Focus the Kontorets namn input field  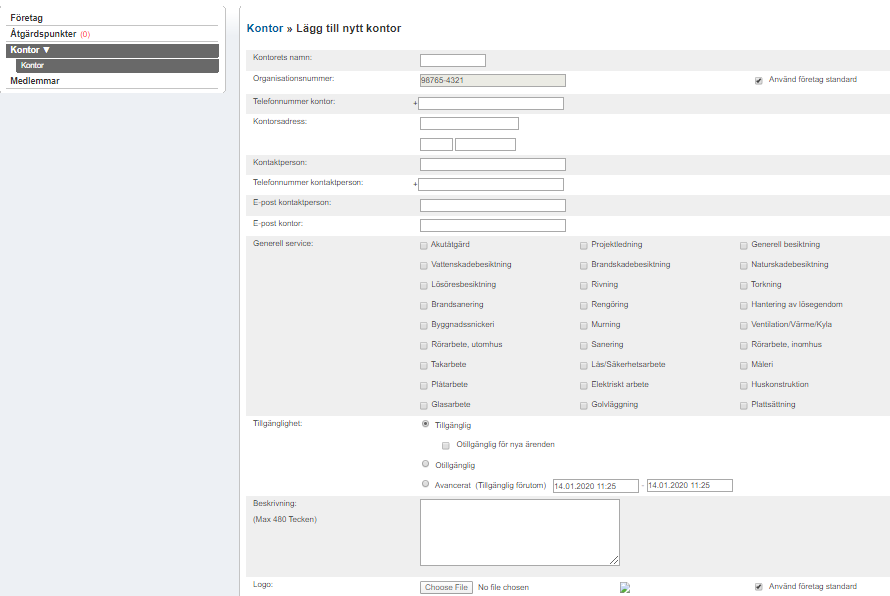click(x=452, y=60)
